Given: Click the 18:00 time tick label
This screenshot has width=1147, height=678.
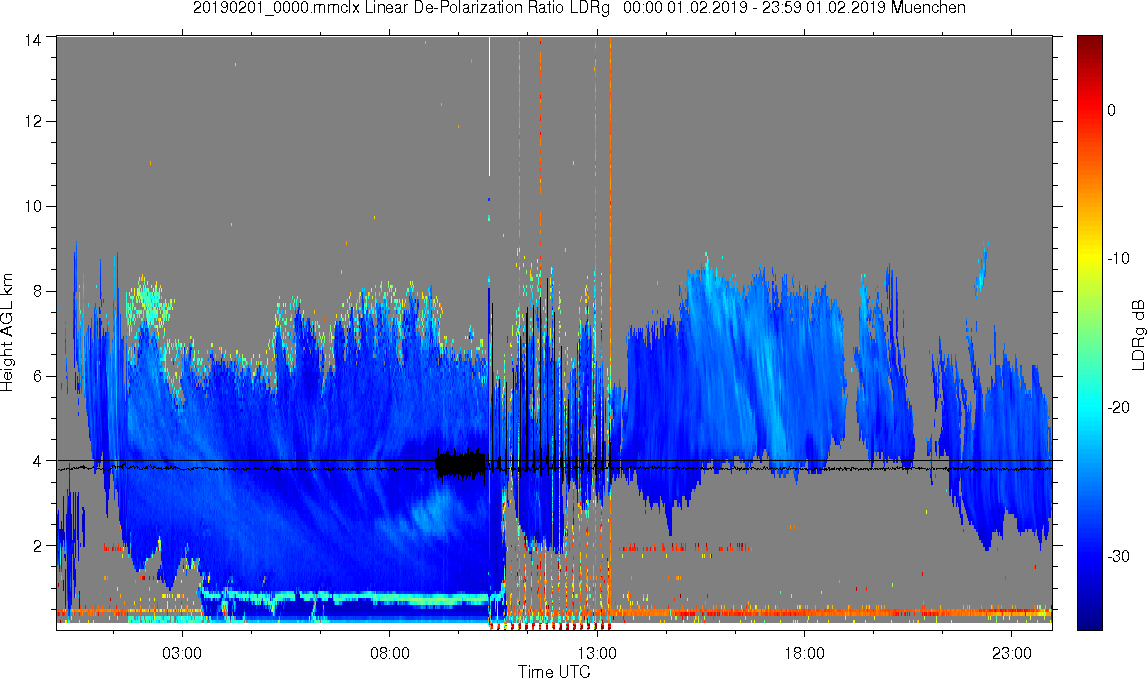Looking at the screenshot, I should 804,652.
